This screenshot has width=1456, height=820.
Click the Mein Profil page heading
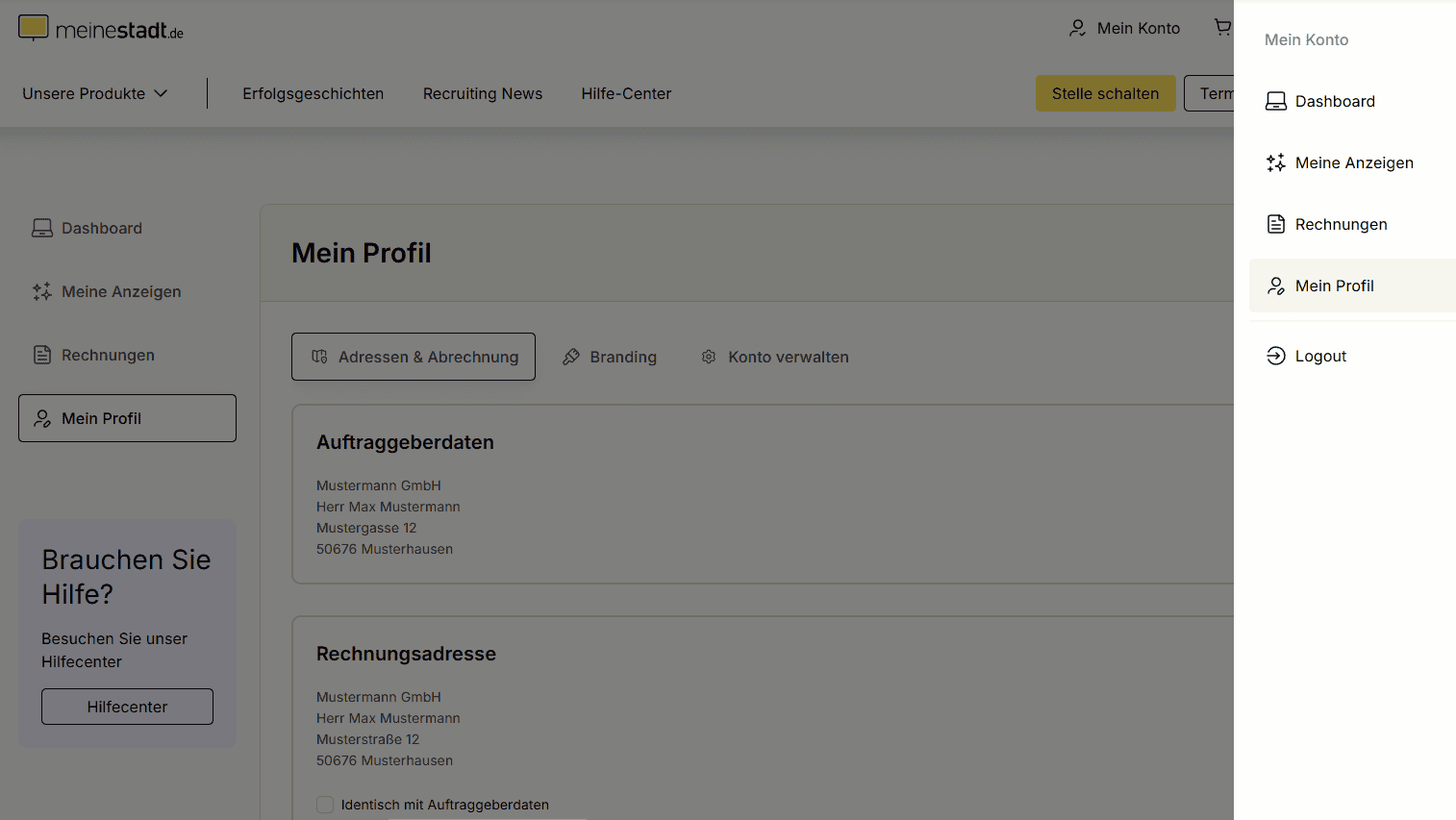click(362, 253)
